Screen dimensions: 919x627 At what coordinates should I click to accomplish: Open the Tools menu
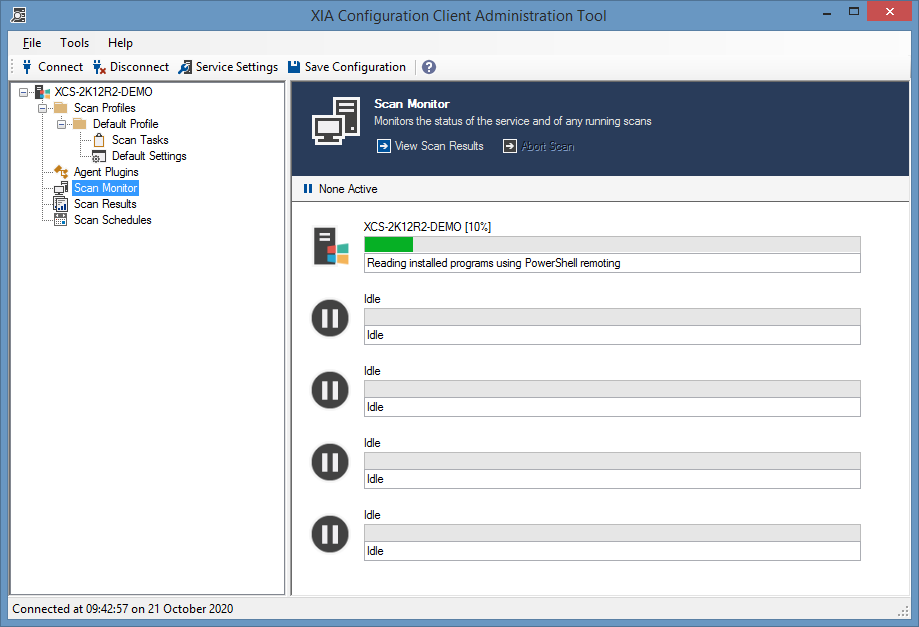click(x=74, y=43)
